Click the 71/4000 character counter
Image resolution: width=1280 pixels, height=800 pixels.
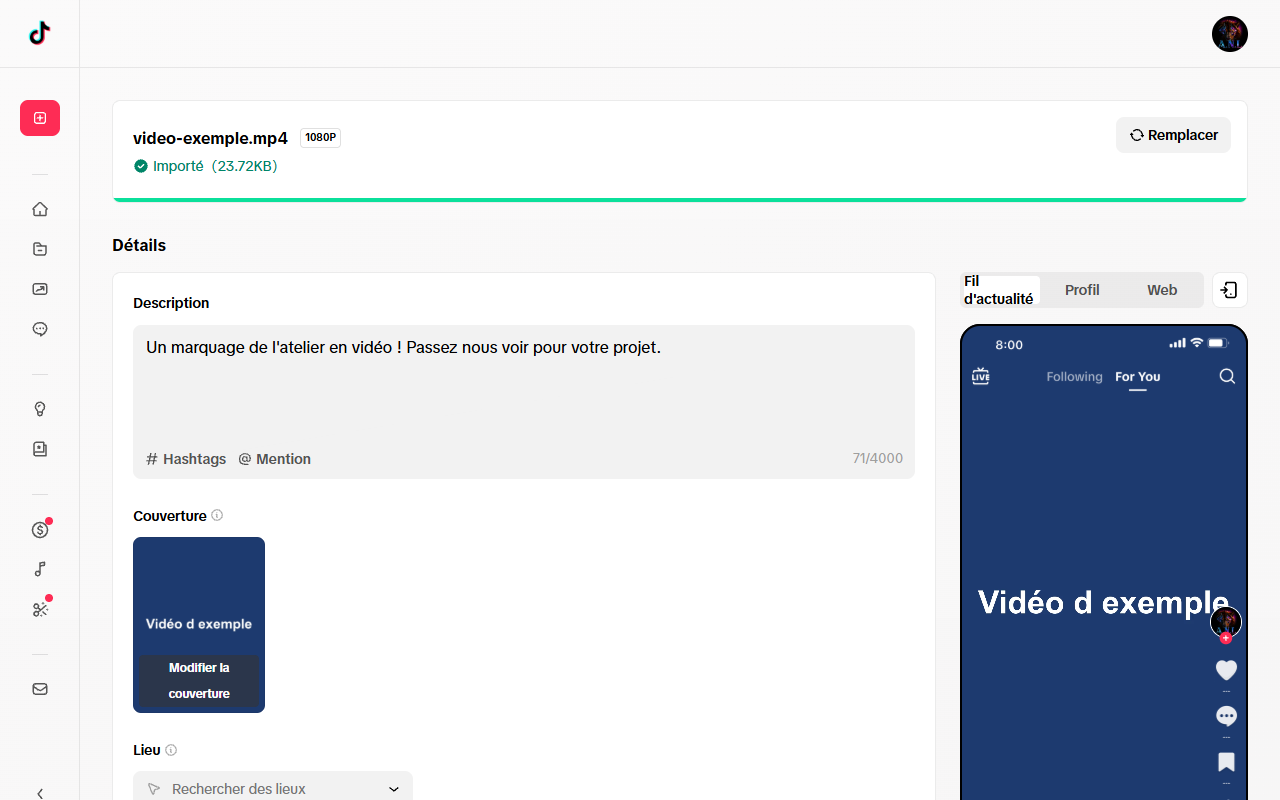click(878, 459)
